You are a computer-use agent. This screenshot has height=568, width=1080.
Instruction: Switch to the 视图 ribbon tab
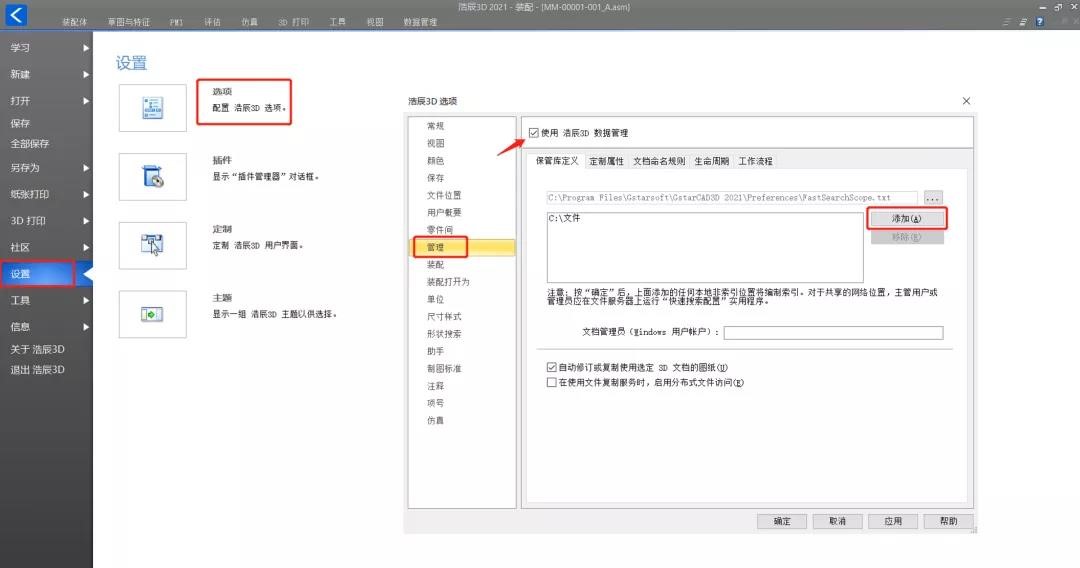click(375, 22)
